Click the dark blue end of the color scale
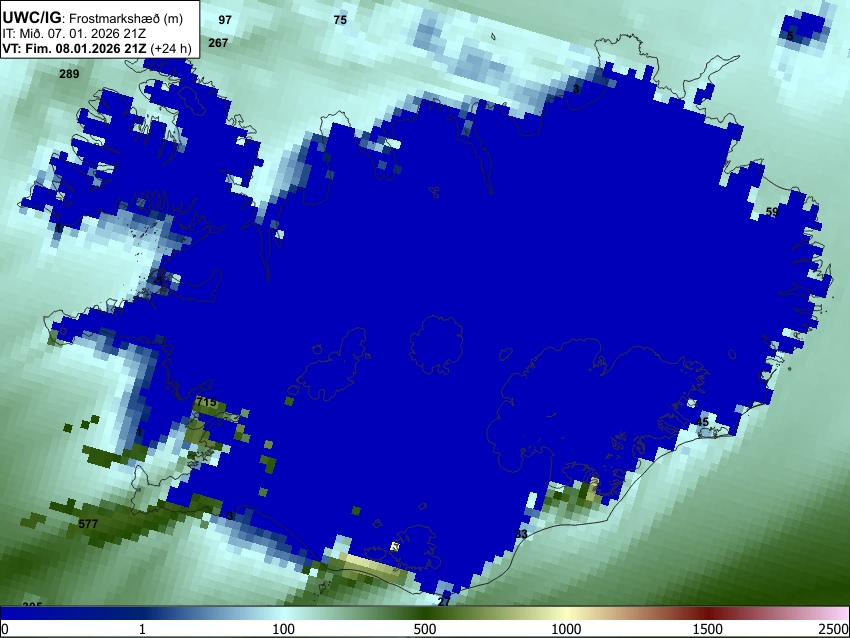The width and height of the screenshot is (850, 638). point(33,613)
